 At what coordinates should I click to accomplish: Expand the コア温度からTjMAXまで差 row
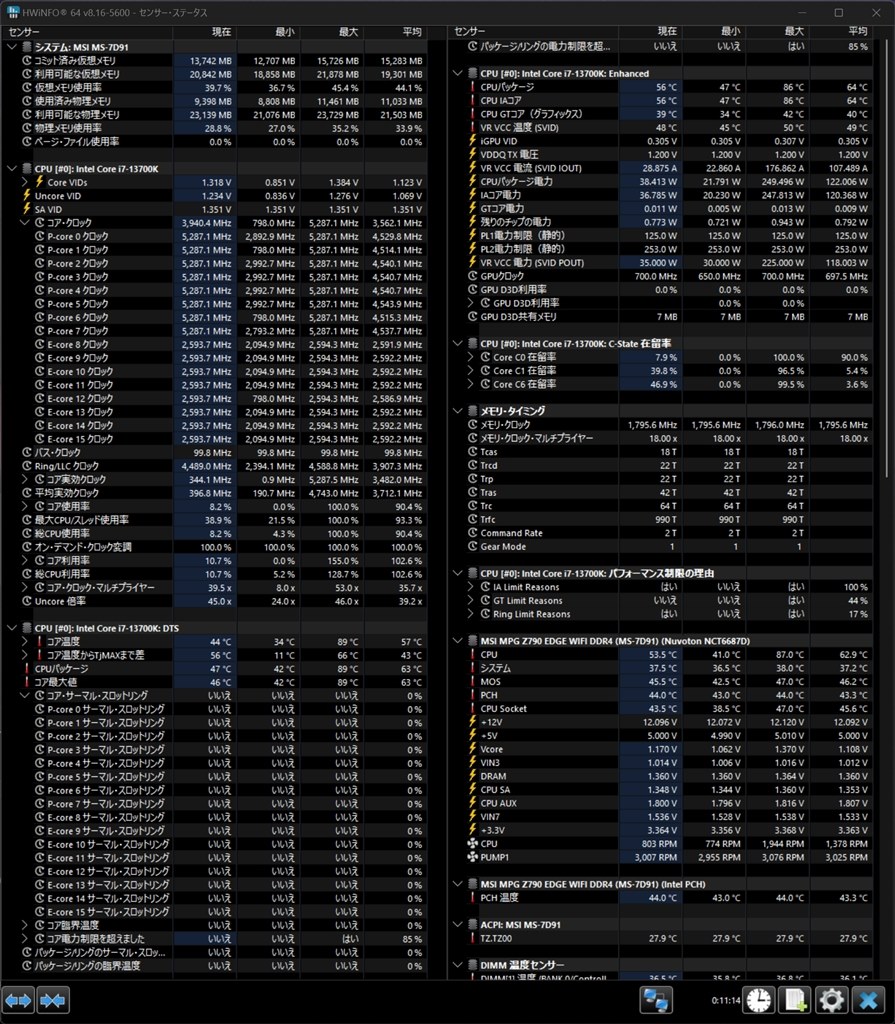(25, 655)
